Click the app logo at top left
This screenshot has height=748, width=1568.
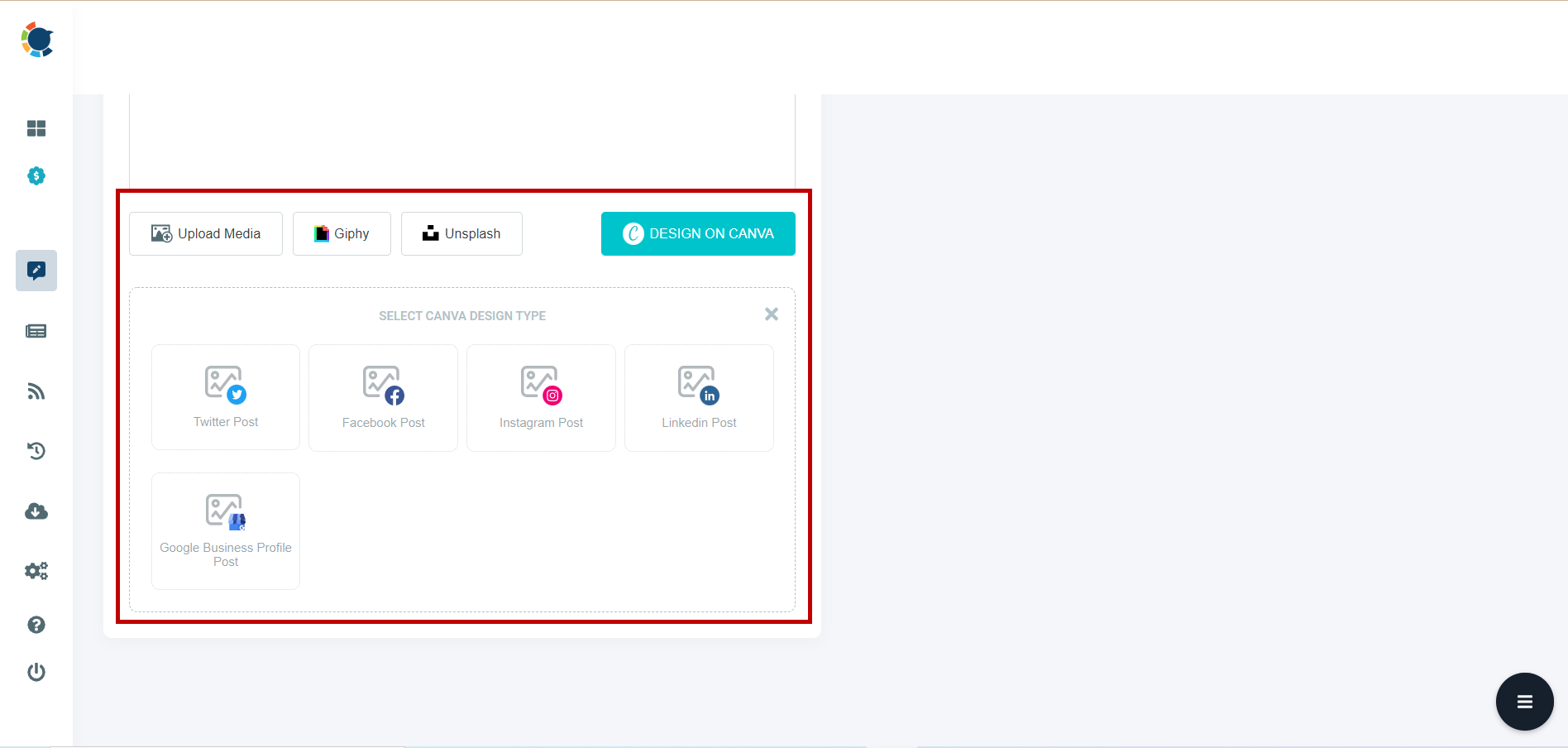36,39
